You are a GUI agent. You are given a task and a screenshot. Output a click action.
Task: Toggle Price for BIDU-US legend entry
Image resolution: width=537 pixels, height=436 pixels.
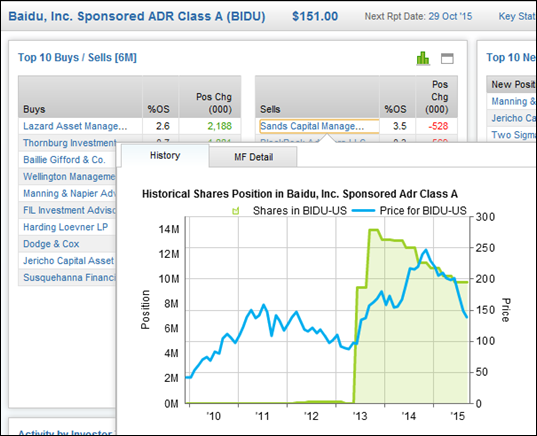pos(410,211)
